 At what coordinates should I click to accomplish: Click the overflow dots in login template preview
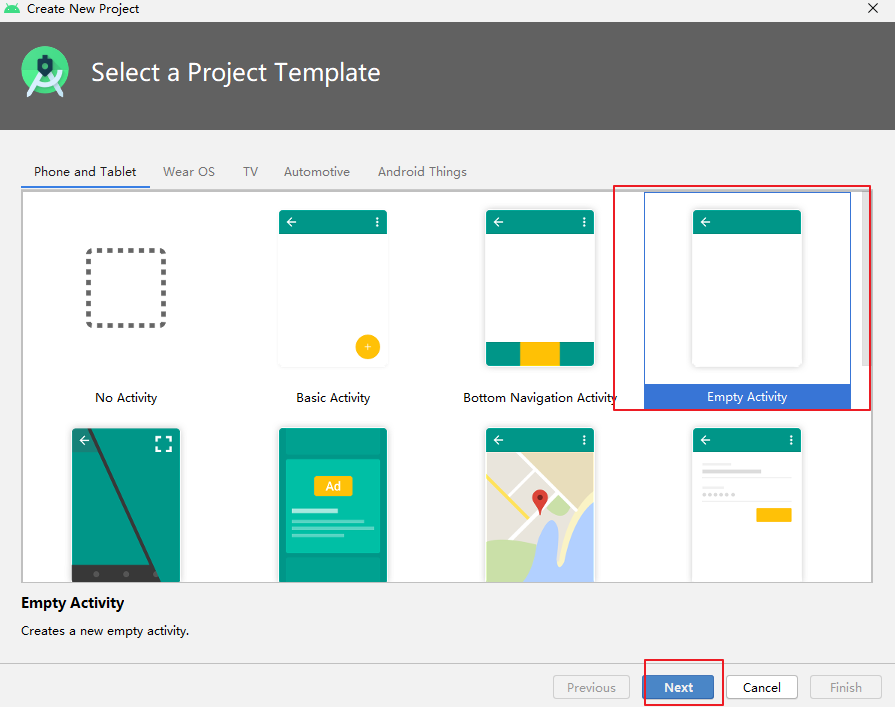pos(791,440)
